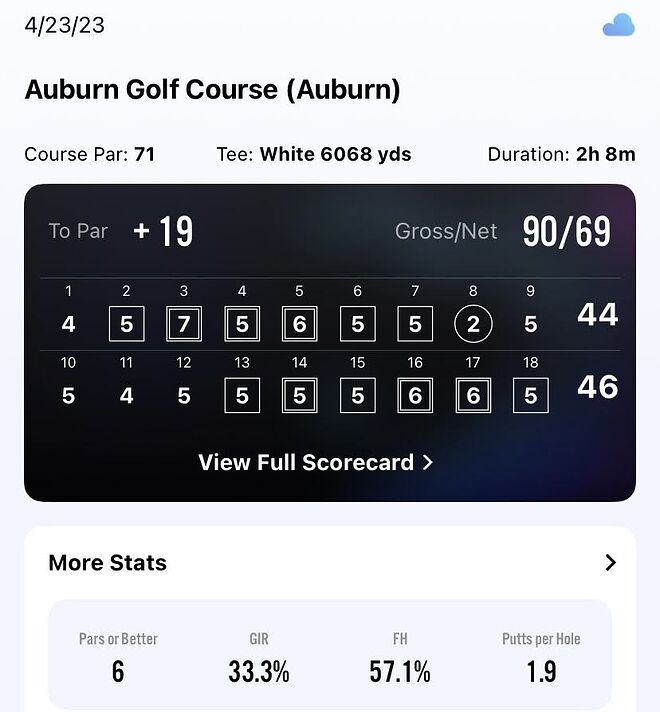Expand More Stats with the chevron arrow
The width and height of the screenshot is (660, 712).
click(611, 563)
